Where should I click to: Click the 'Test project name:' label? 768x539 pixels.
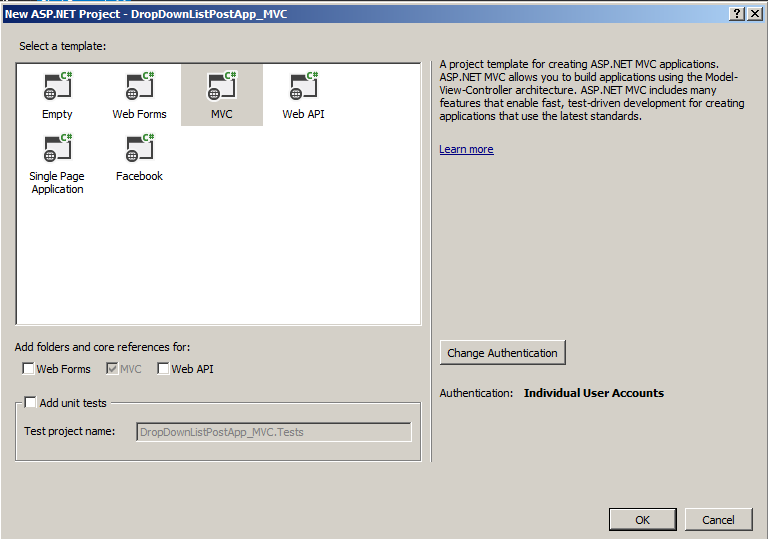(x=70, y=431)
